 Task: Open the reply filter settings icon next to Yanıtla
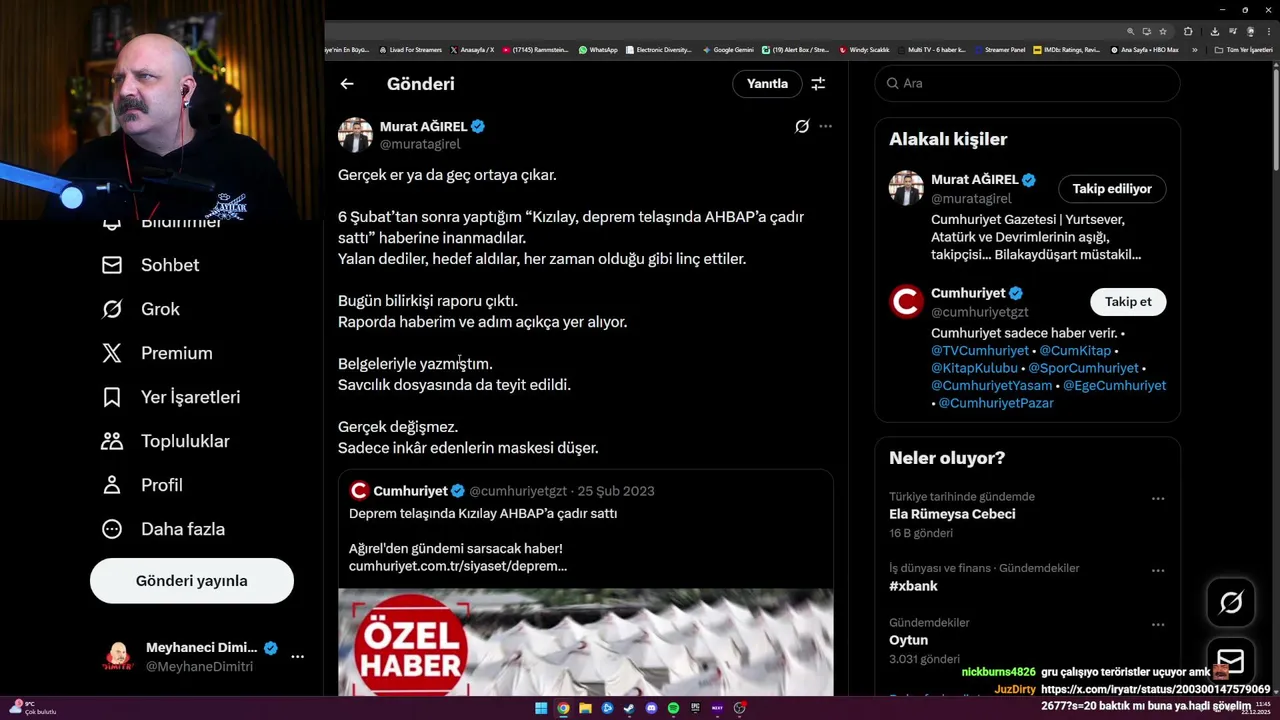[x=818, y=84]
